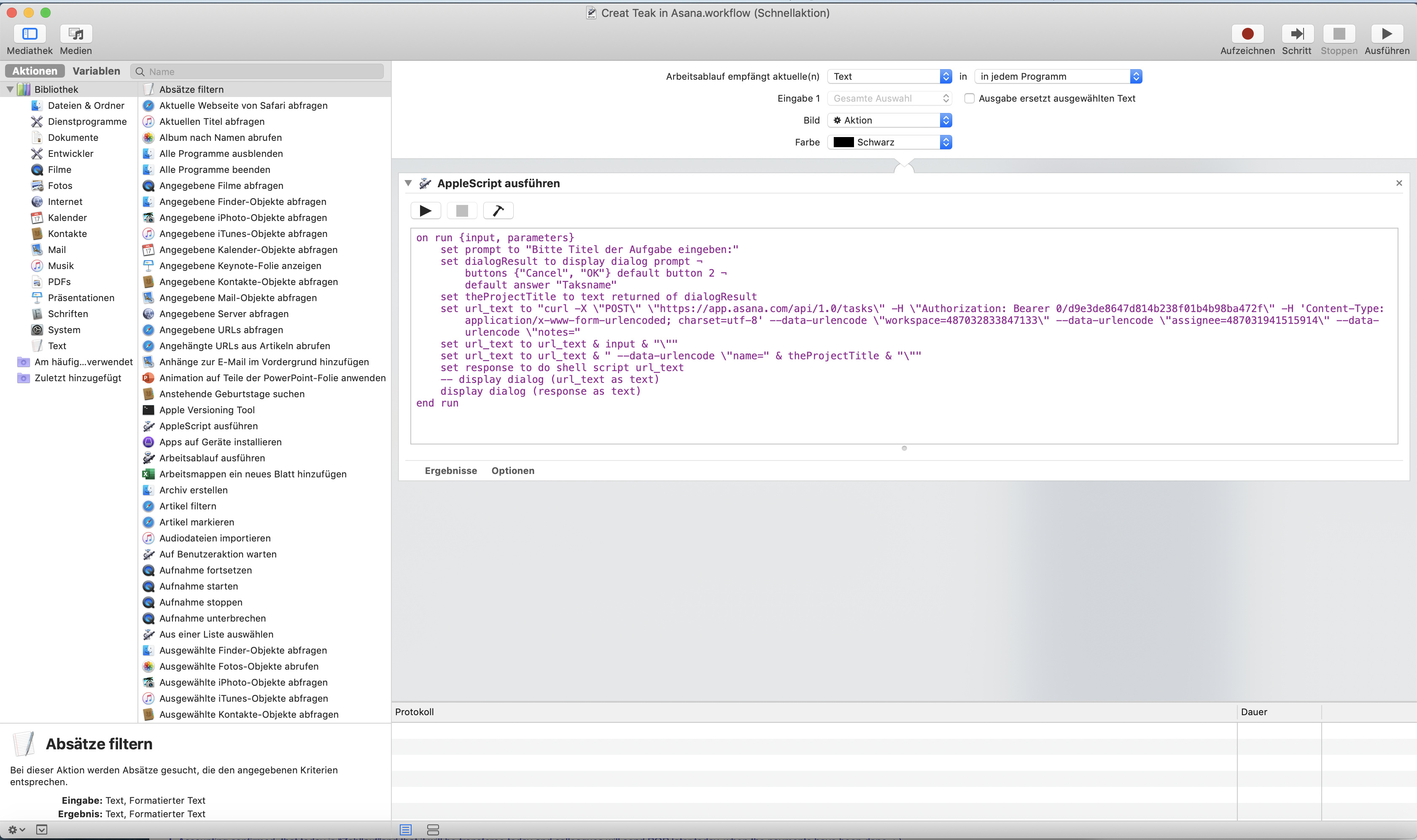Change the Farbe swatch set to Schwarz
This screenshot has height=840, width=1417.
coord(890,142)
